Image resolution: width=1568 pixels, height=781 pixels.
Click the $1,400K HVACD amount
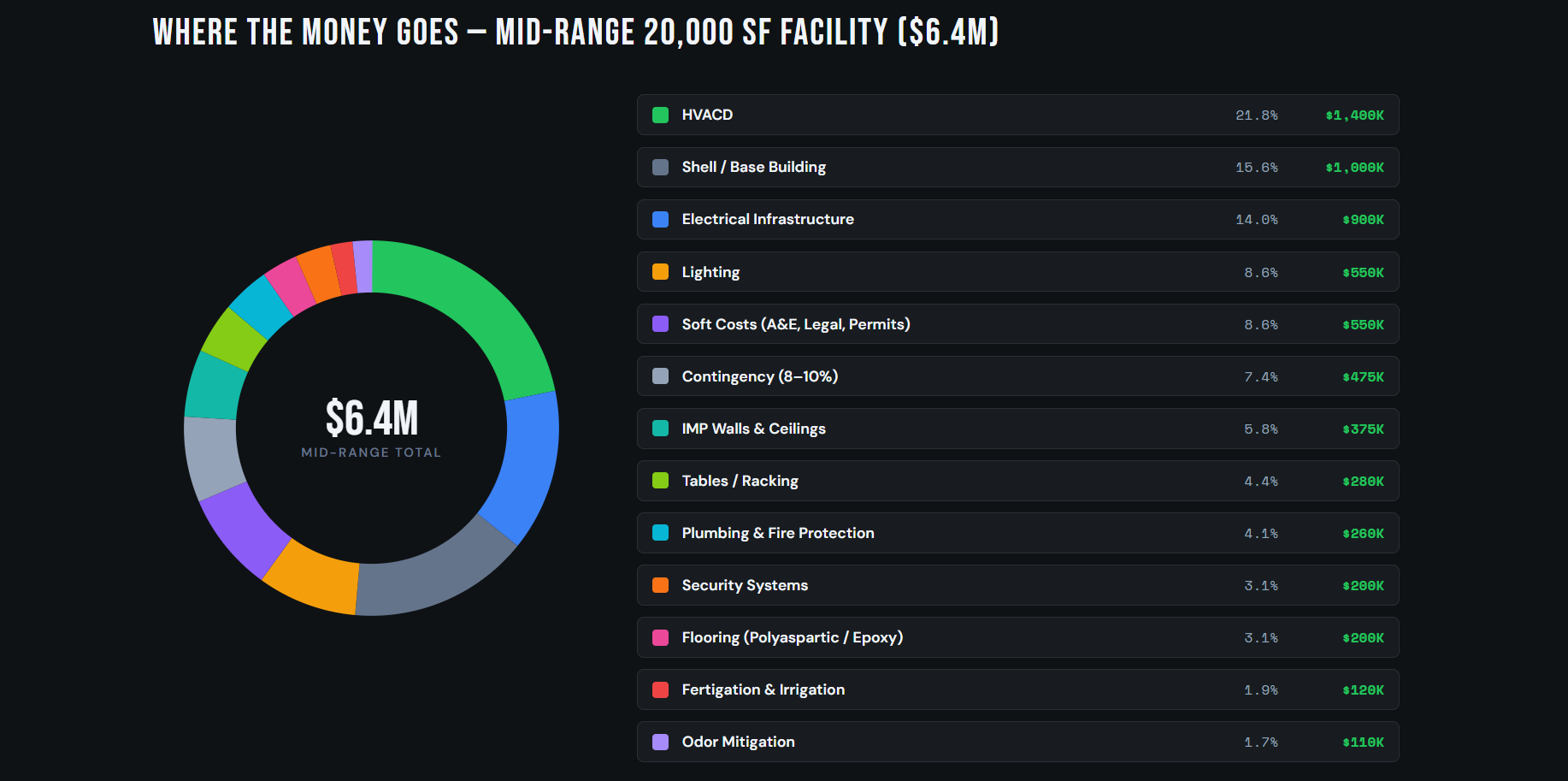click(1354, 115)
